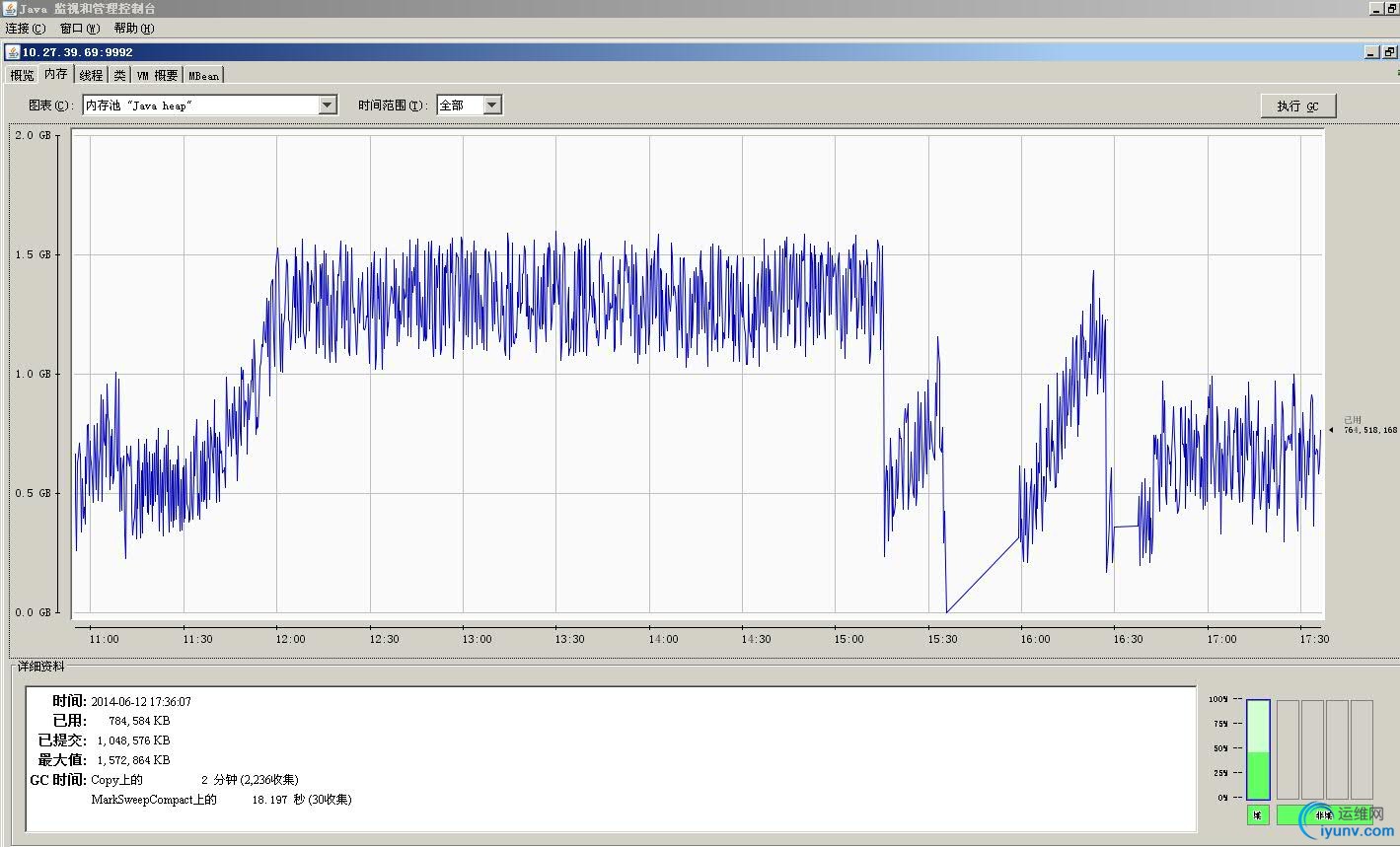The width and height of the screenshot is (1400, 847).
Task: Click the 16:30 time axis label
Action: (1128, 639)
